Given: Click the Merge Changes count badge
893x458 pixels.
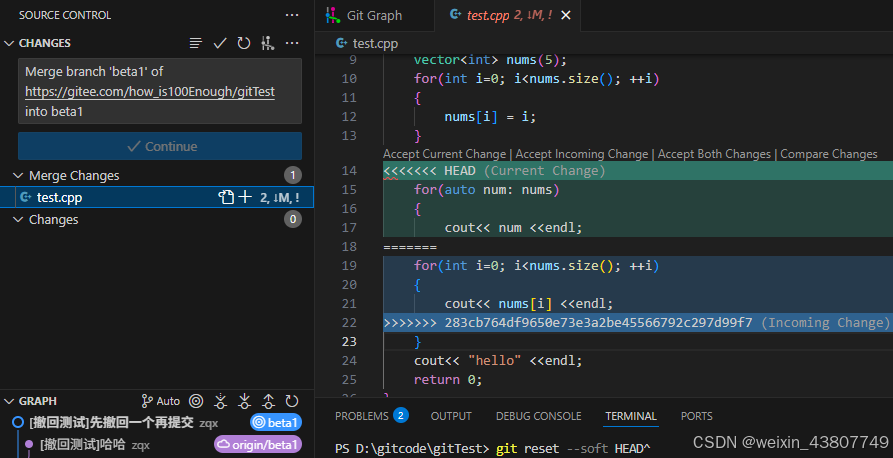Looking at the screenshot, I should [293, 175].
